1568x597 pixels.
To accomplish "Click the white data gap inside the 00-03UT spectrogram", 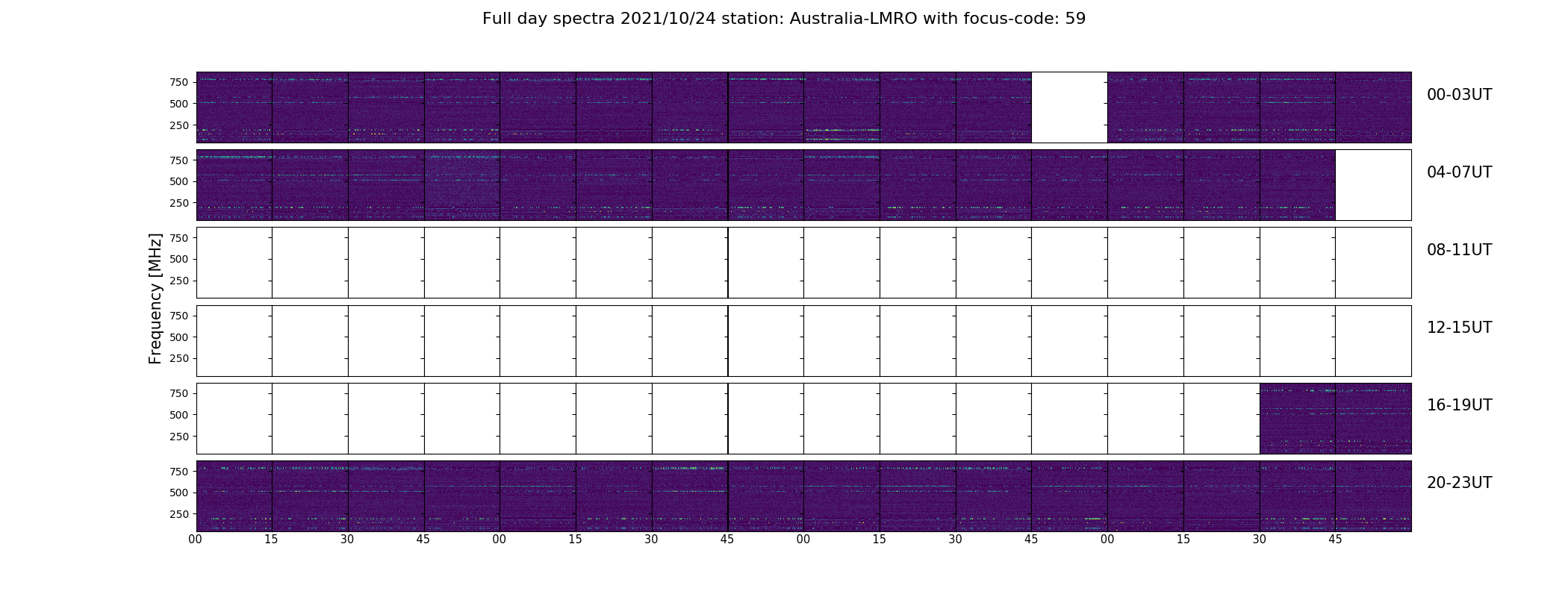I will click(1069, 107).
